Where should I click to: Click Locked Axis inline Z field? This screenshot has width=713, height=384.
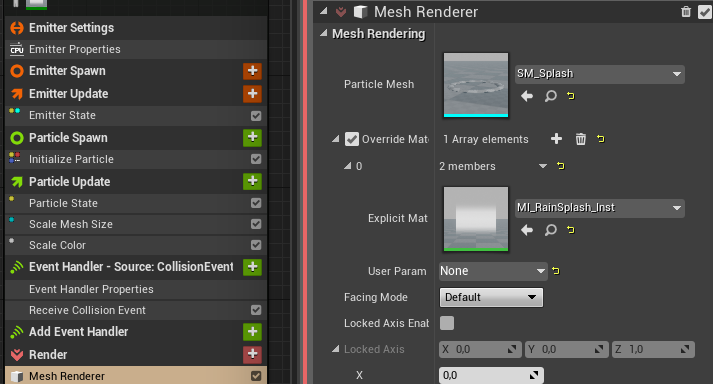(x=653, y=349)
